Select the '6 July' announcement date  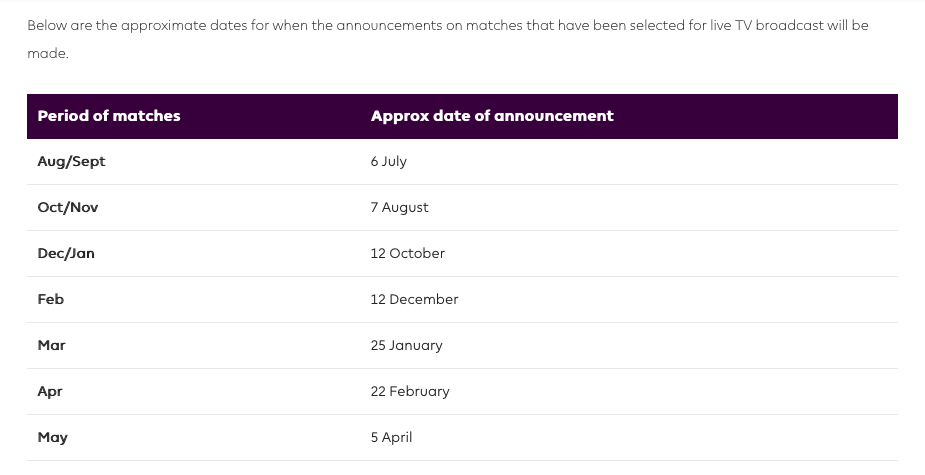(x=388, y=161)
